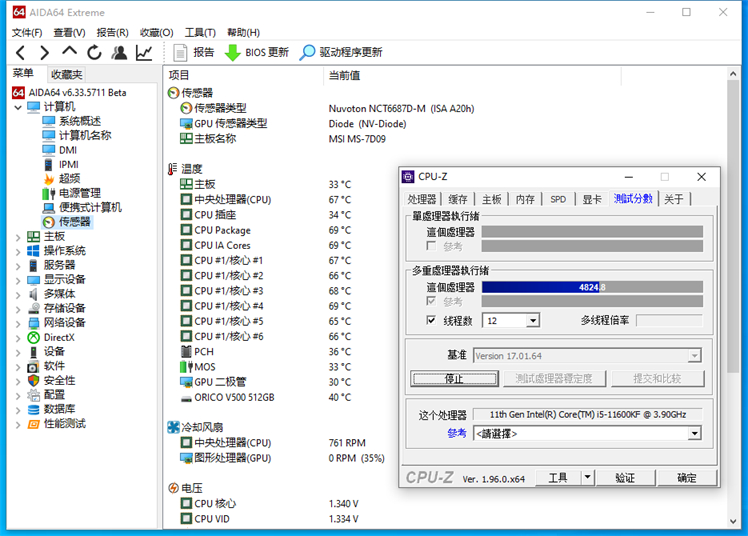Click the 驱动程序更新 magnifier icon

click(x=307, y=52)
